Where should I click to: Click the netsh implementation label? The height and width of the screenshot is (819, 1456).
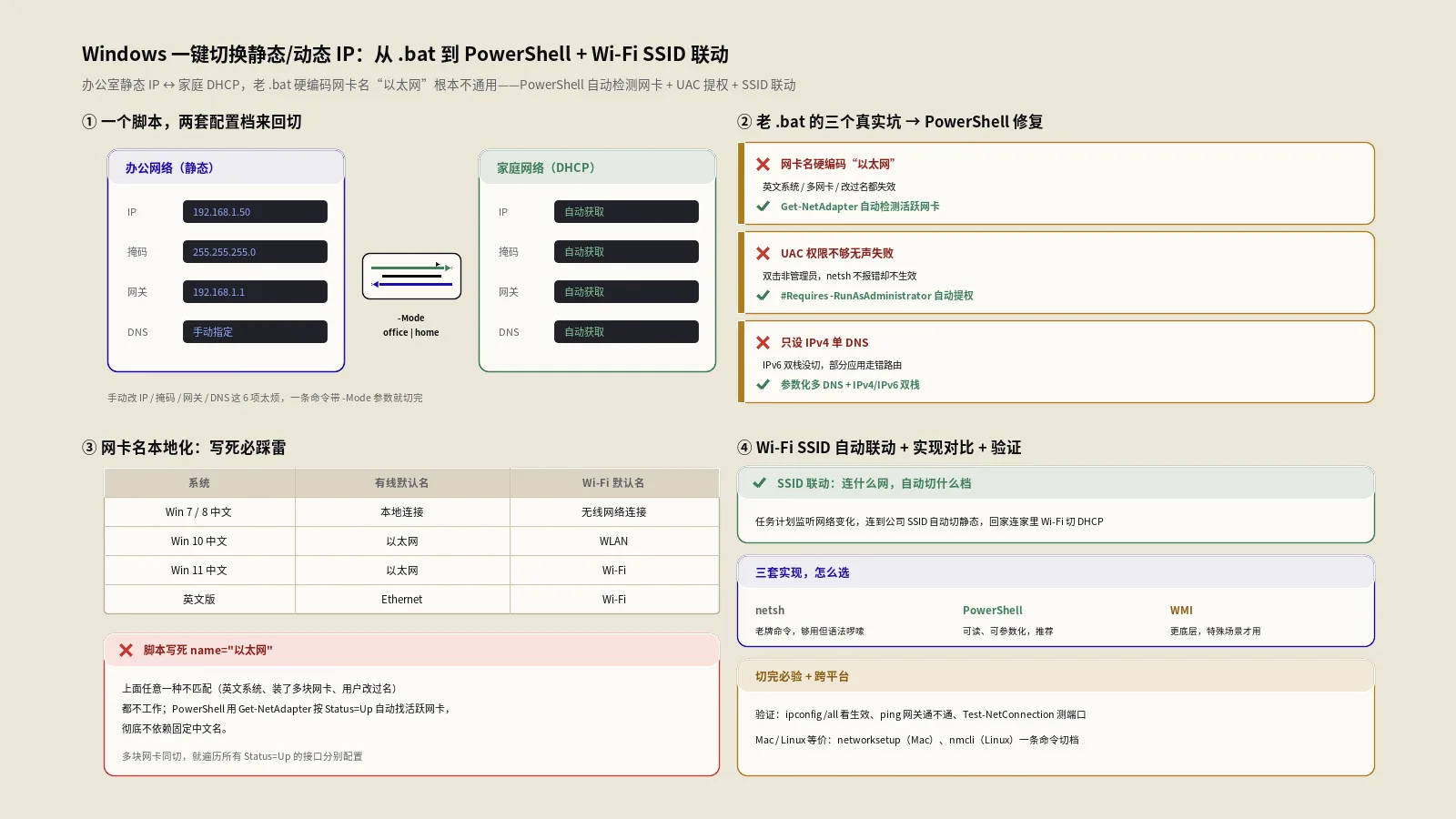click(770, 611)
